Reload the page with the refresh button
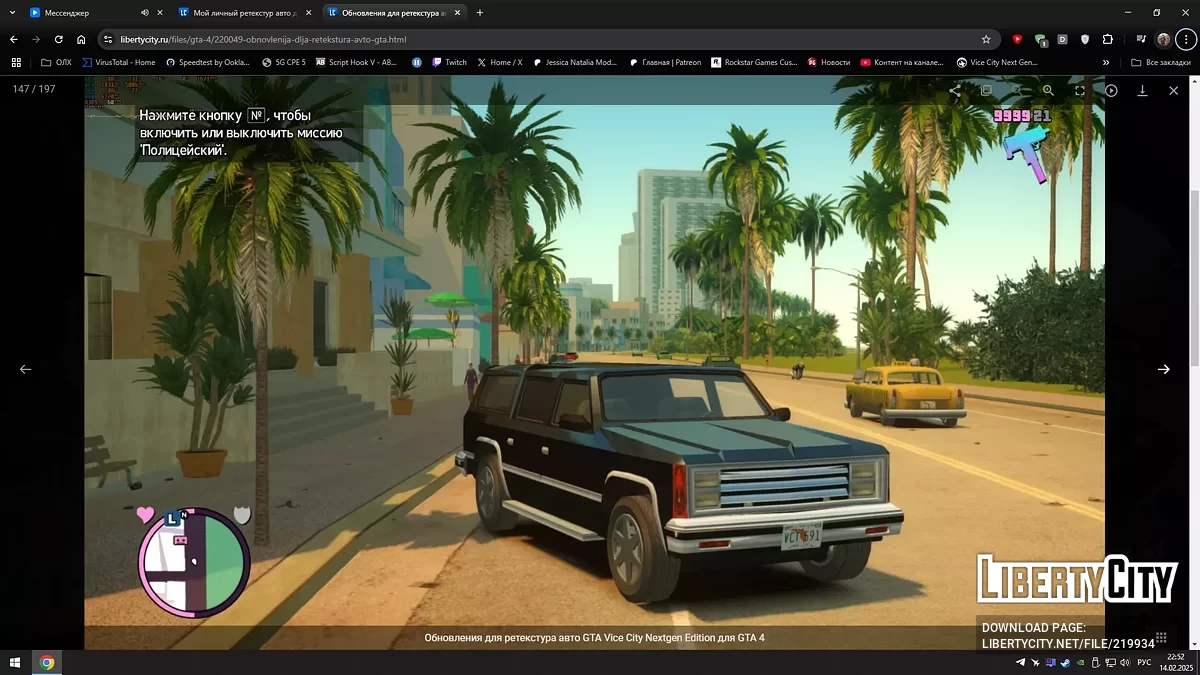The height and width of the screenshot is (675, 1200). point(58,39)
